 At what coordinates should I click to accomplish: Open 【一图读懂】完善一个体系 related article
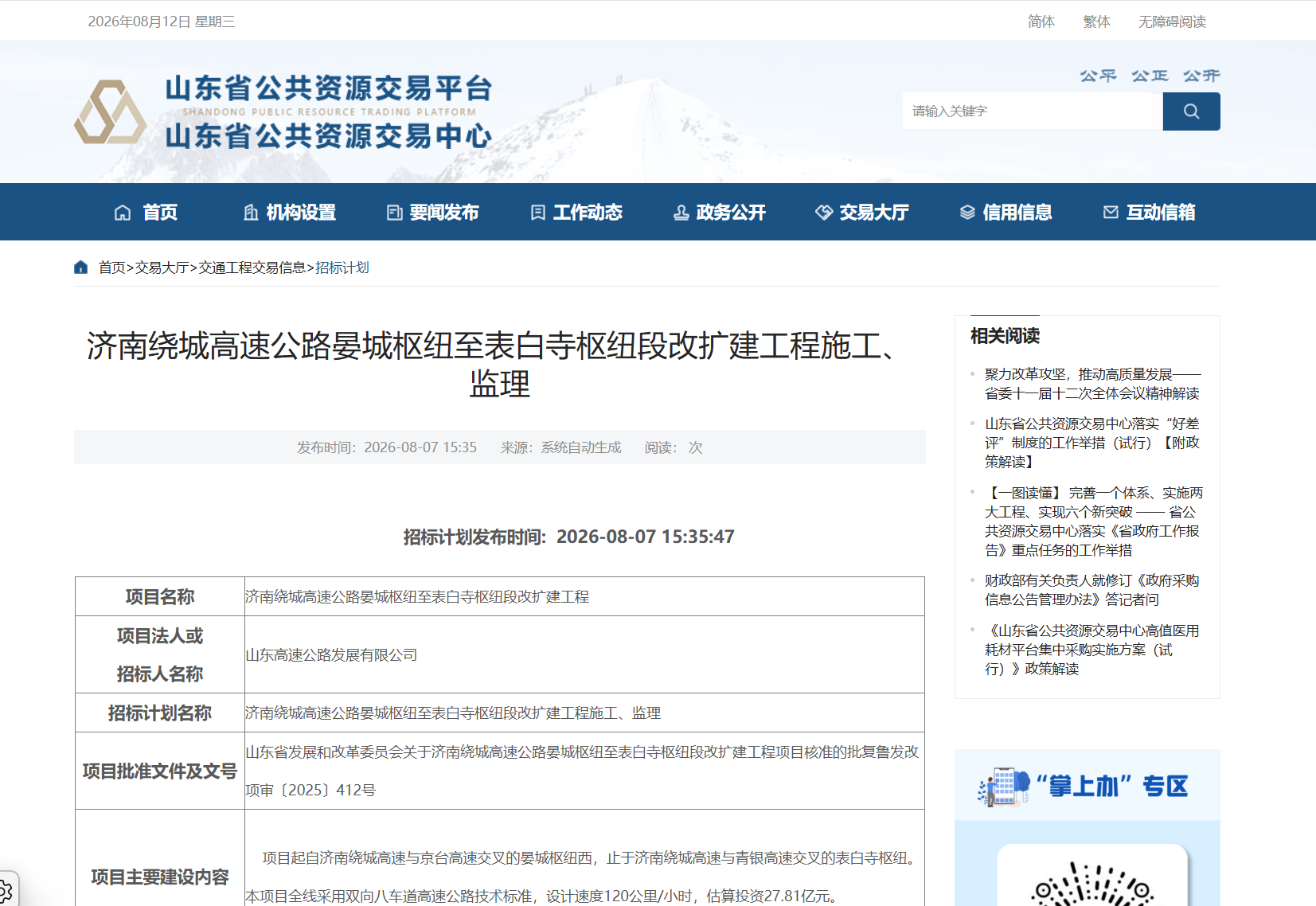tap(1094, 521)
